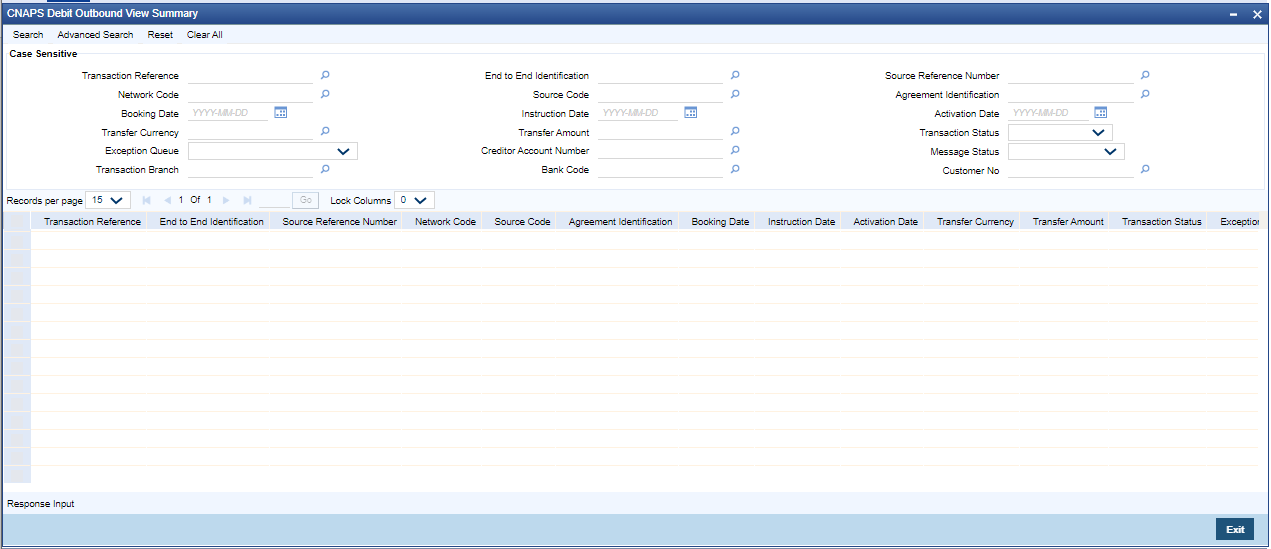1271x549 pixels.
Task: Click Transfer Amount column header
Action: click(x=1068, y=222)
